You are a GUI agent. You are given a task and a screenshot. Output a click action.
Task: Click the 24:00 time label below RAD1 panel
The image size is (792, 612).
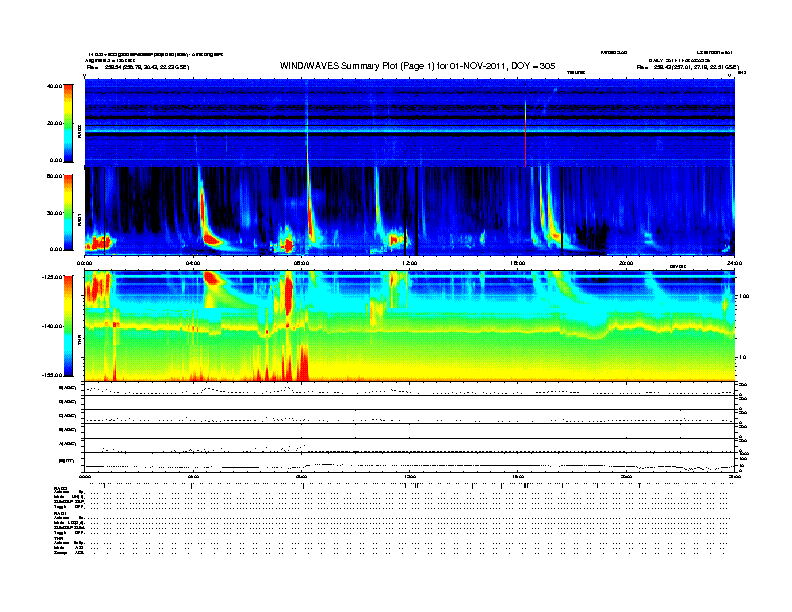tap(734, 263)
